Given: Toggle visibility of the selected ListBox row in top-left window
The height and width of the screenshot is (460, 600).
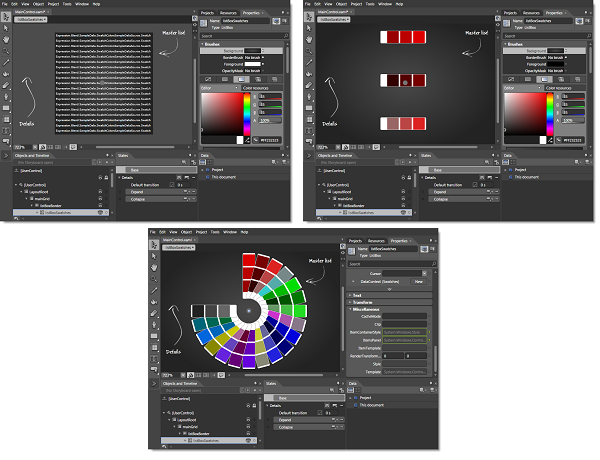Looking at the screenshot, I should (100, 212).
